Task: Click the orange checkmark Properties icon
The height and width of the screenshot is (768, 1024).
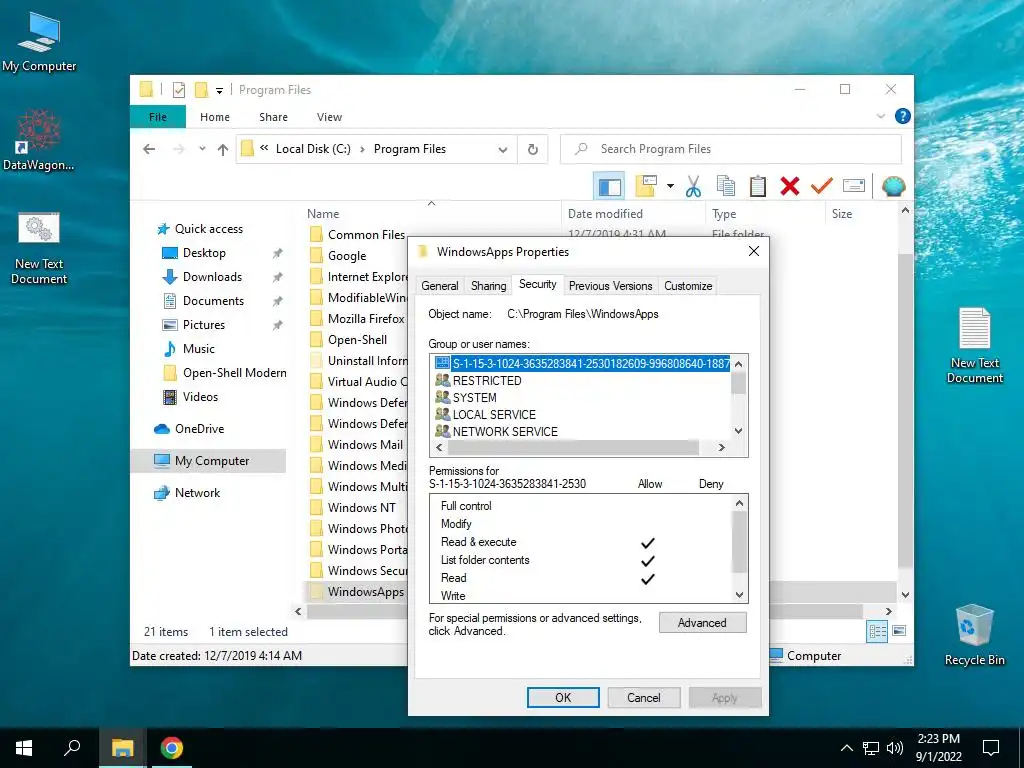Action: [x=822, y=186]
